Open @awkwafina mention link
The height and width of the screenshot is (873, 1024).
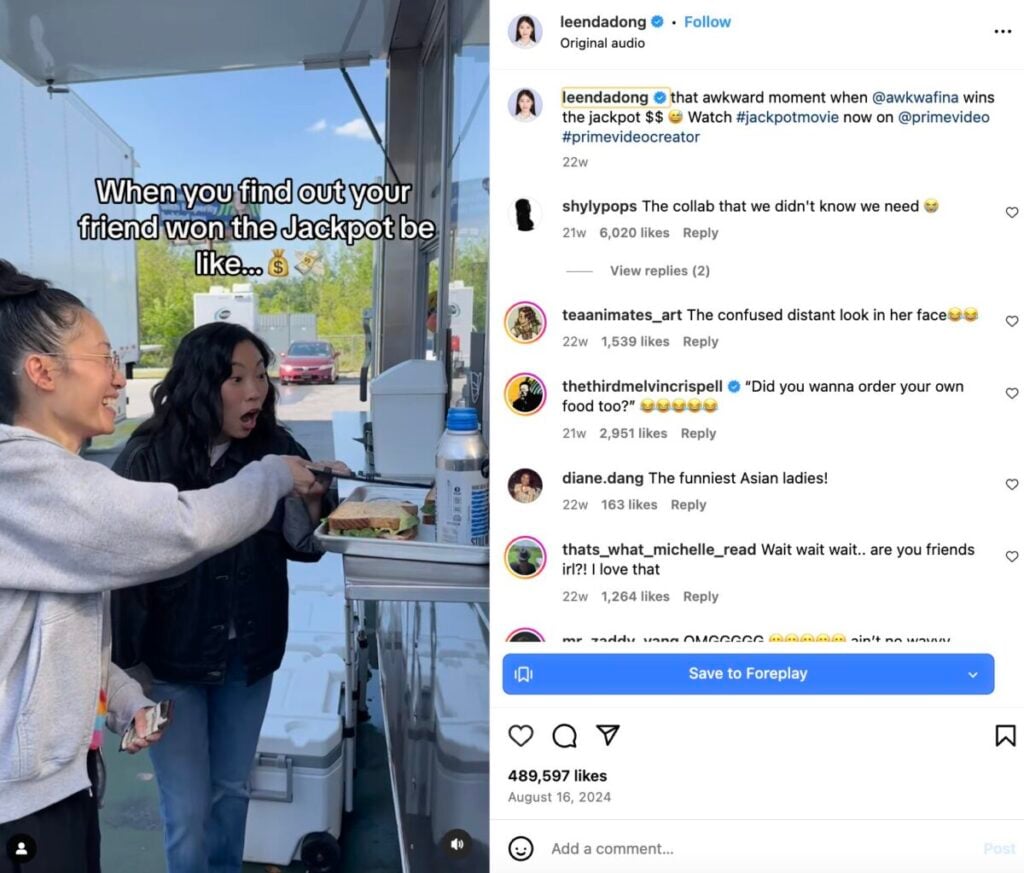coord(915,97)
